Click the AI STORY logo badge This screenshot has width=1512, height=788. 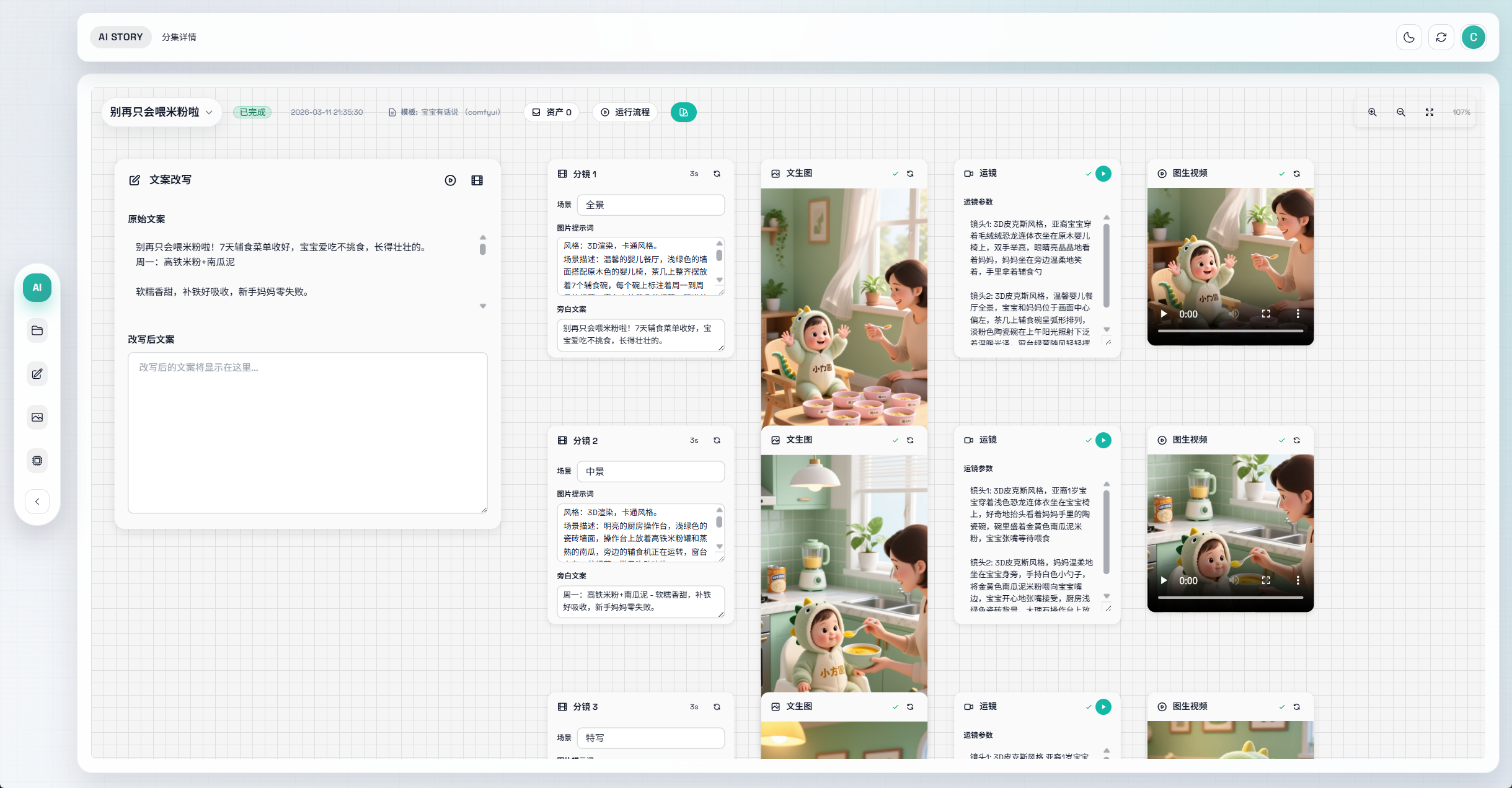tap(120, 37)
